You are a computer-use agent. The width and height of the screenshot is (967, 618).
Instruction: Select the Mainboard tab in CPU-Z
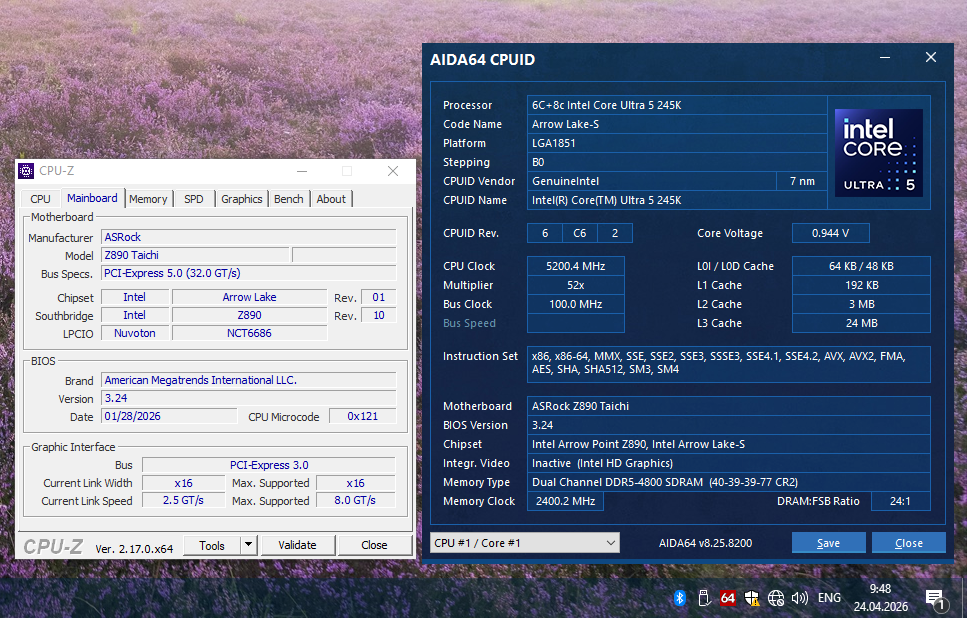92,198
